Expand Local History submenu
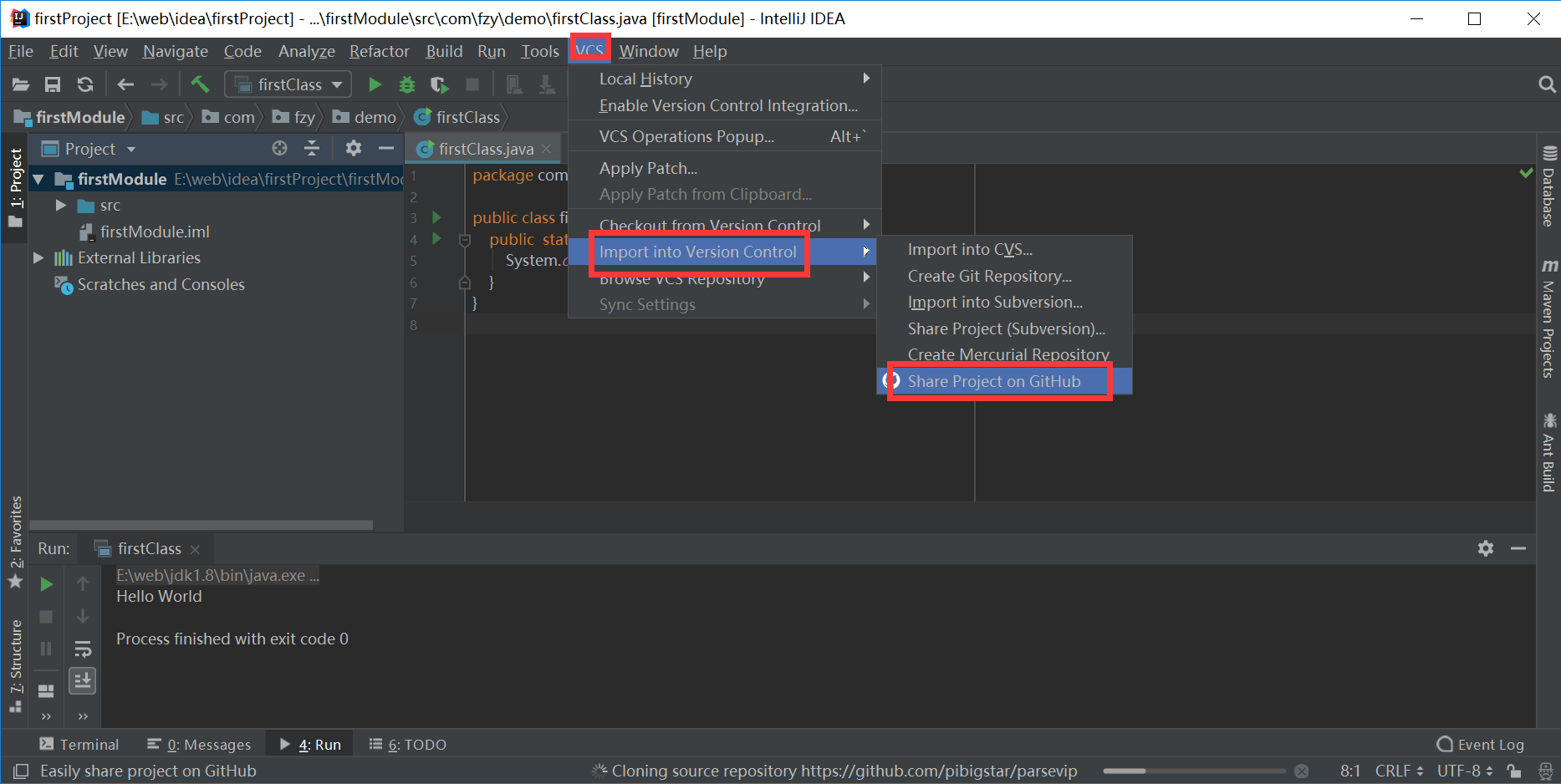1561x784 pixels. (x=725, y=79)
